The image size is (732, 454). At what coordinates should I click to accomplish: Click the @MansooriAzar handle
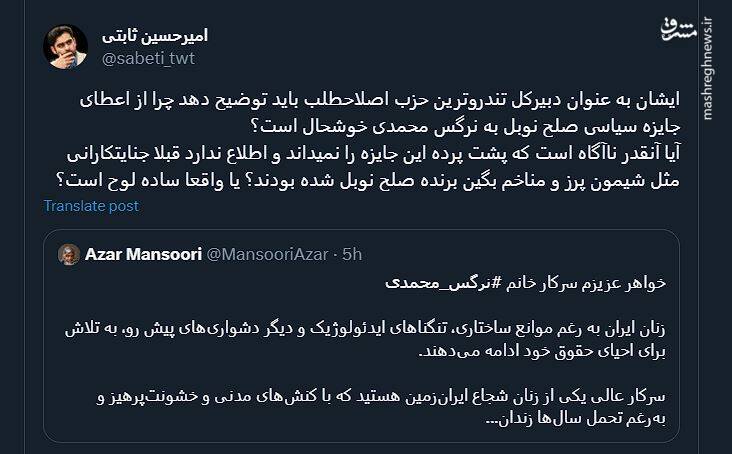(268, 253)
